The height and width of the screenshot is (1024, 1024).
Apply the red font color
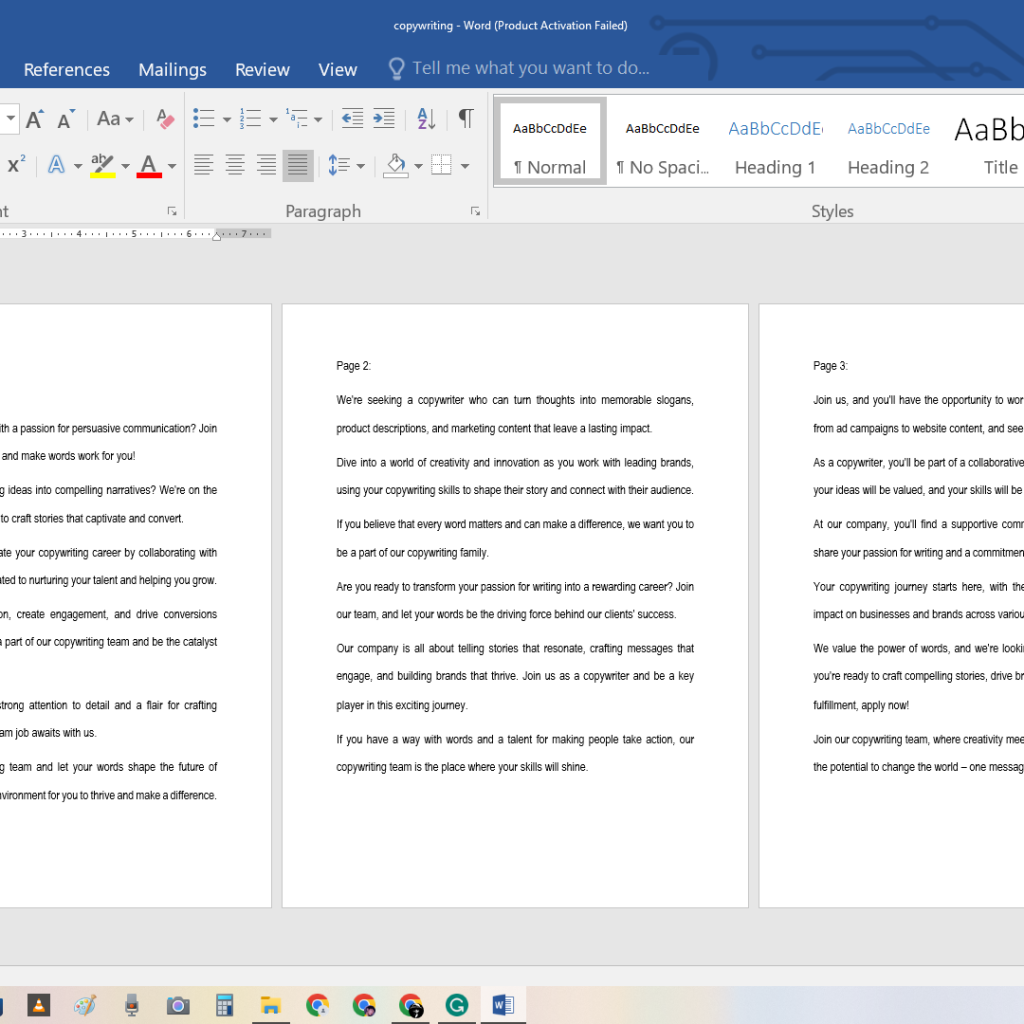149,165
